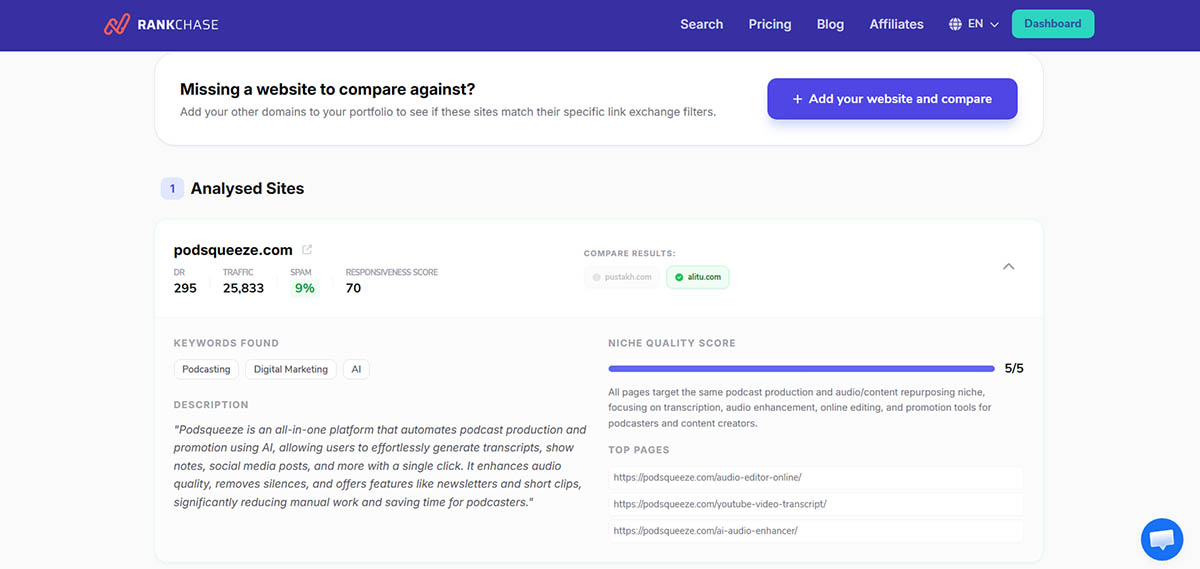Select the alitu.com compare result

tap(698, 277)
